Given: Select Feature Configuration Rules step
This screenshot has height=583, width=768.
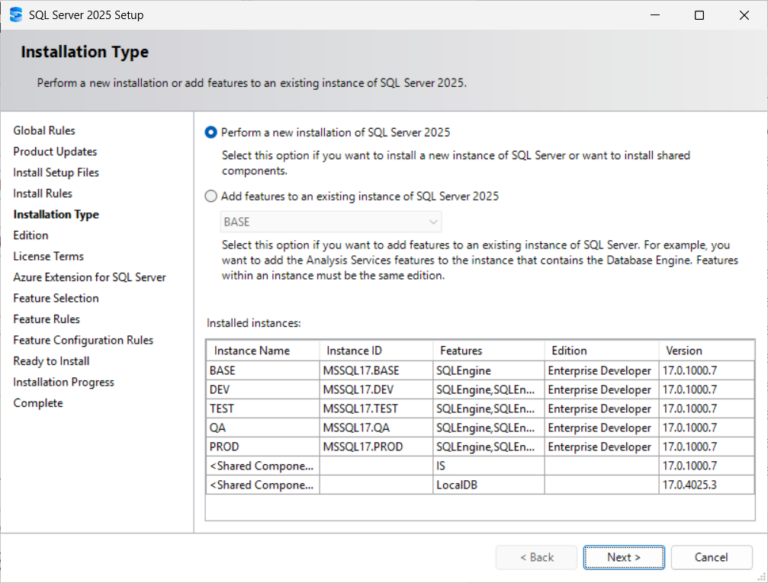Looking at the screenshot, I should [83, 340].
